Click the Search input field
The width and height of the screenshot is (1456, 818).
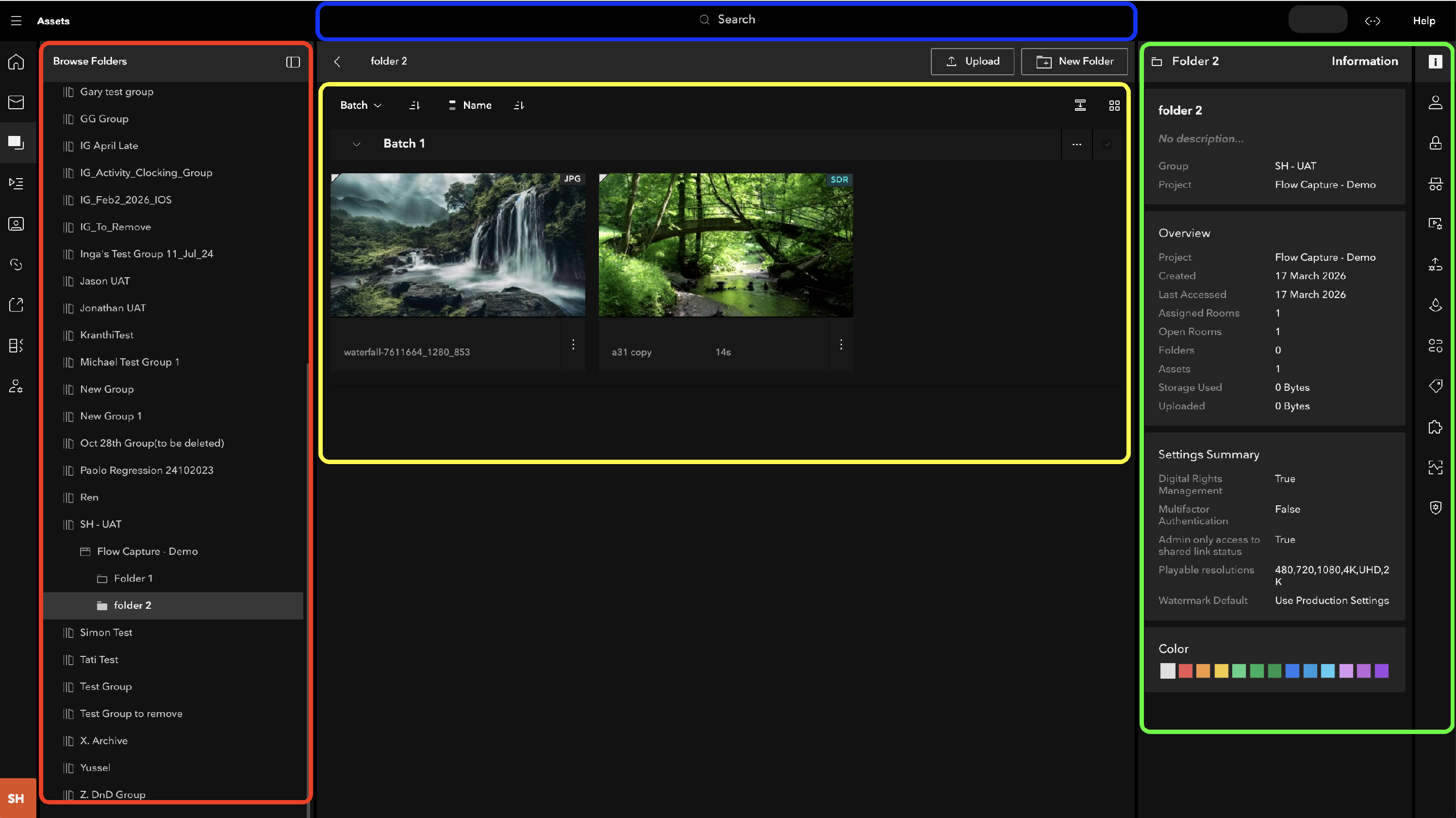tap(727, 20)
